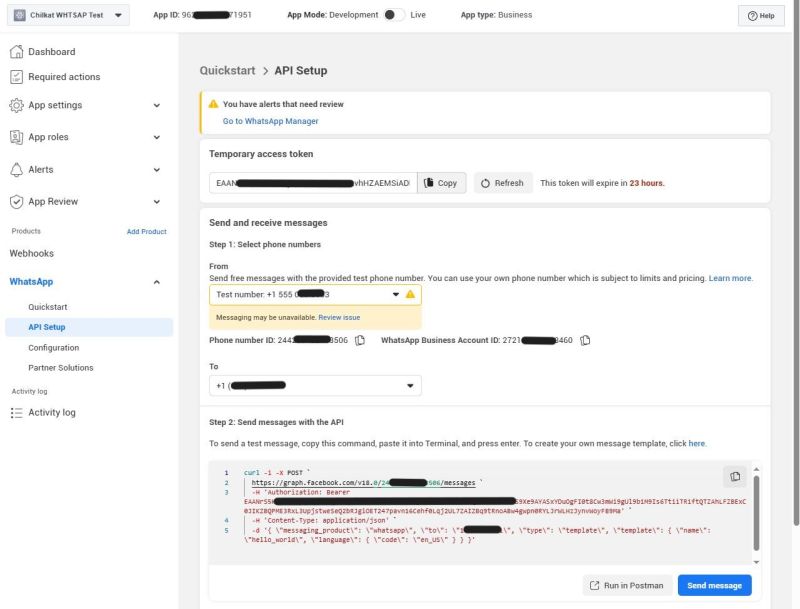The image size is (800, 609).
Task: Open the Alerts bell section
Action: pyautogui.click(x=46, y=169)
